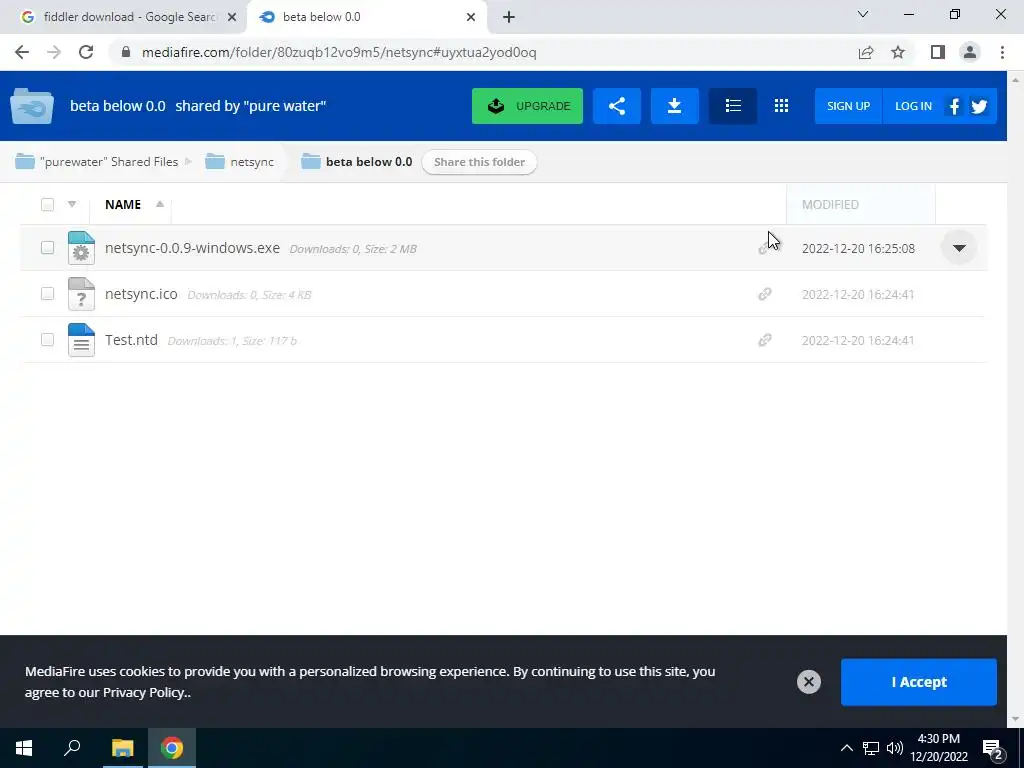Screen dimensions: 1024x768
Task: Click LOG IN button
Action: click(913, 106)
